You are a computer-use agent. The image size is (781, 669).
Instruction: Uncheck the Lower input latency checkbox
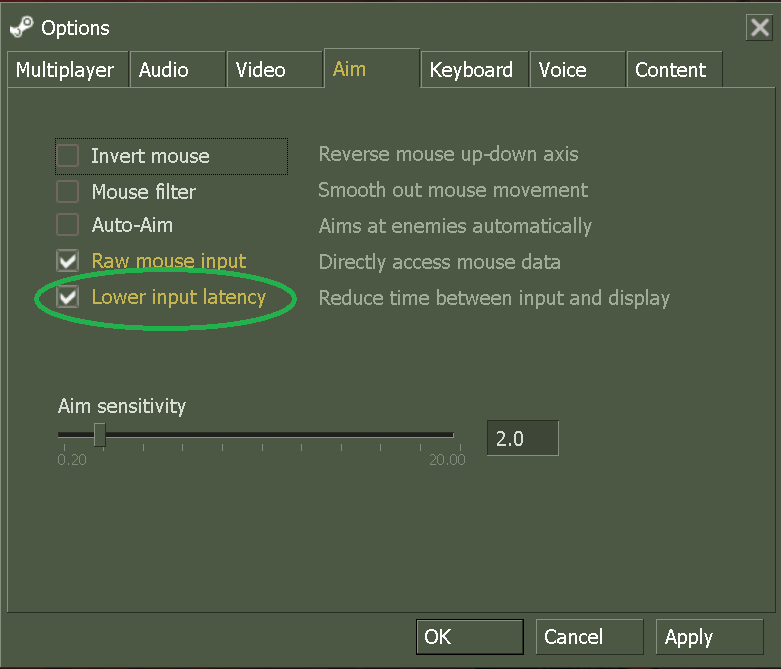pos(68,297)
